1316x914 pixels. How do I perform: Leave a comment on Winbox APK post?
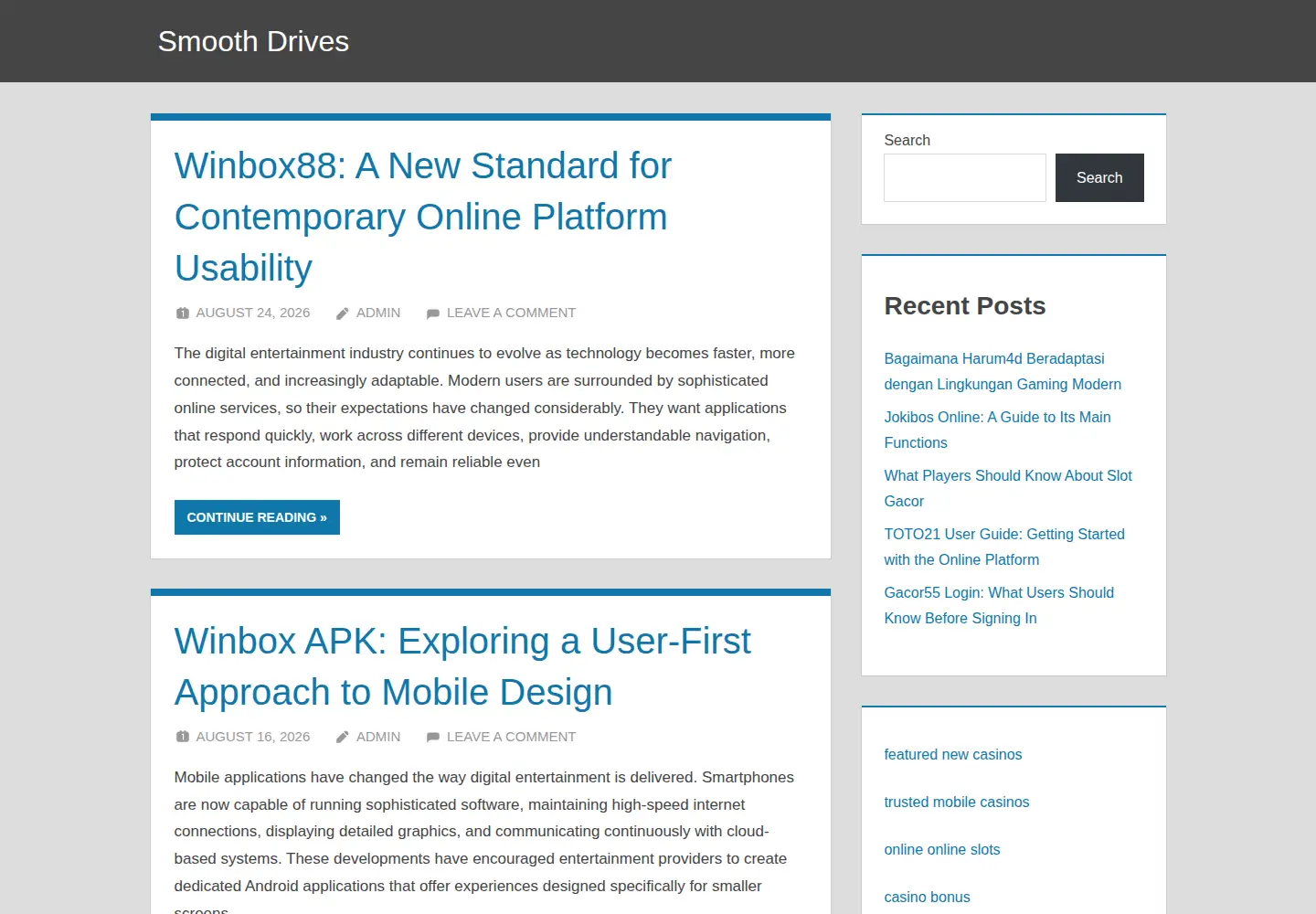click(x=511, y=737)
